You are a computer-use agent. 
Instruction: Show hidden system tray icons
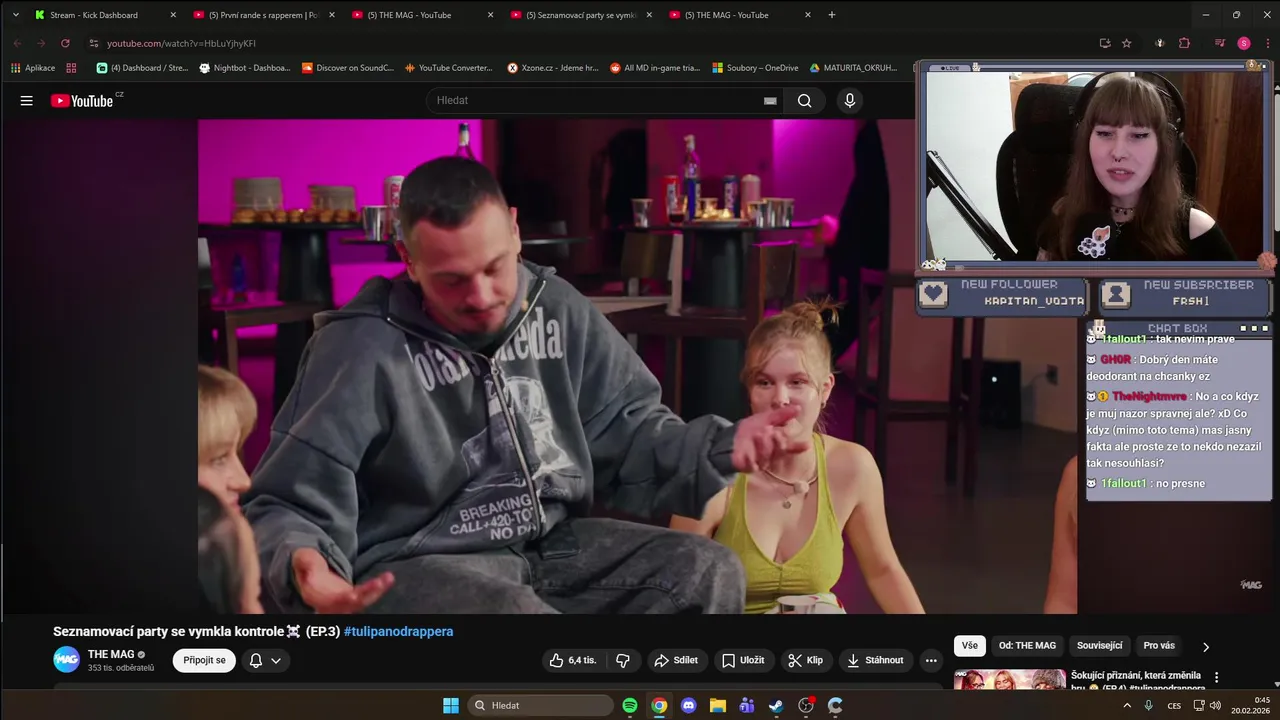(1127, 705)
